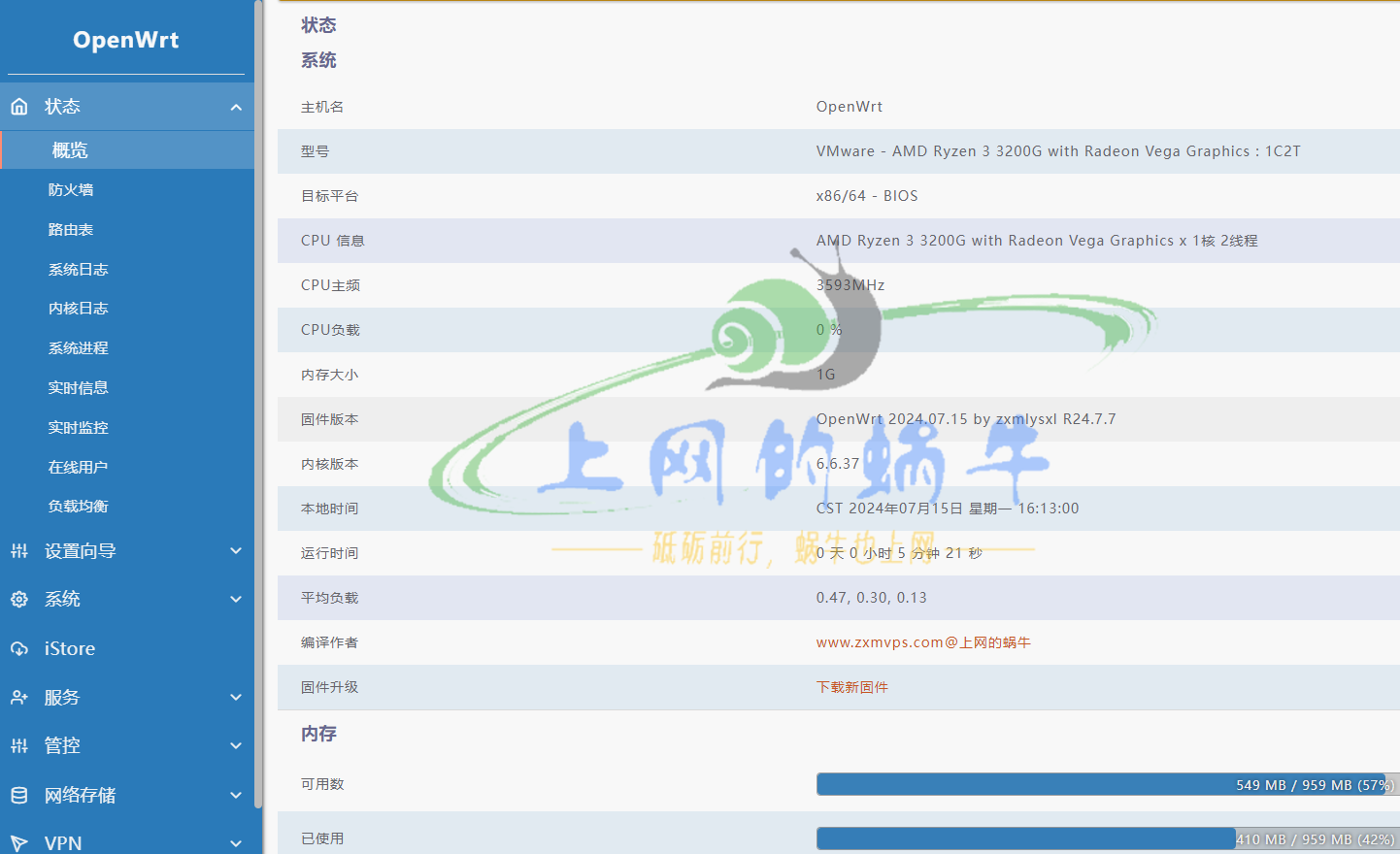Screen dimensions: 1400x854
Task: Click the paper-plane icon beside VPN
Action: [x=19, y=843]
